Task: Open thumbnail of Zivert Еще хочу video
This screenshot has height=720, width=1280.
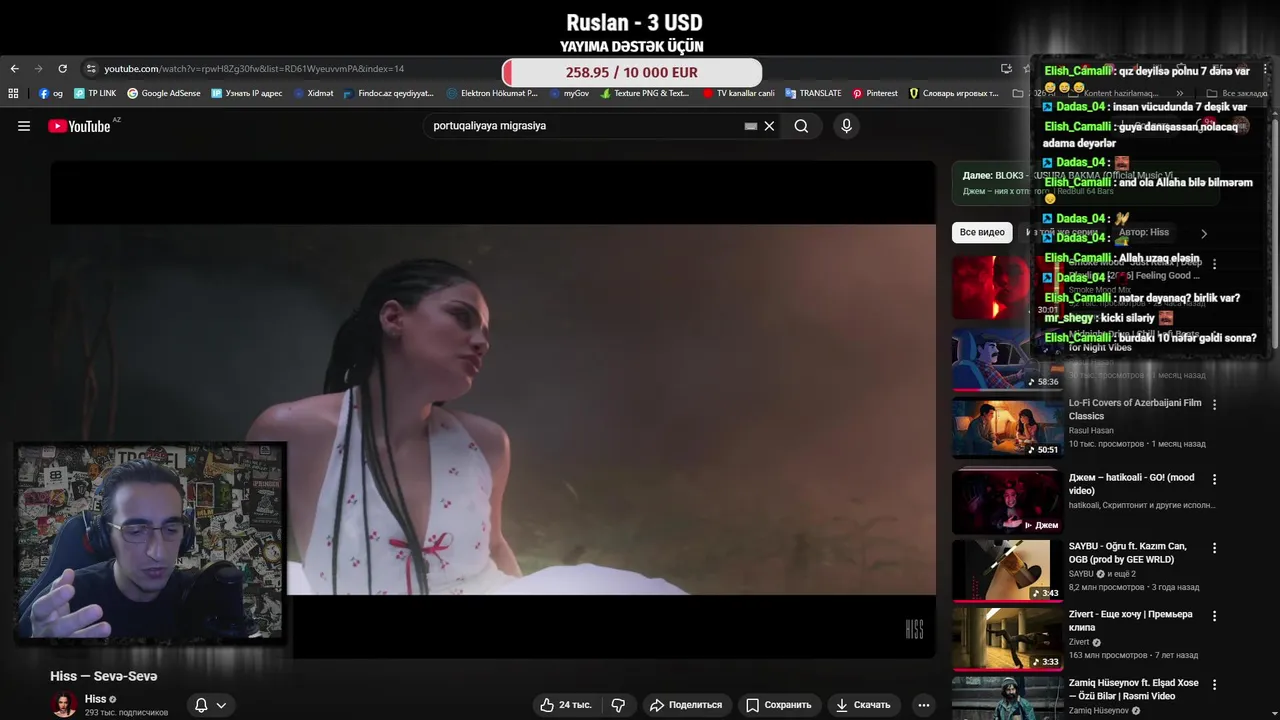Action: tap(1006, 639)
